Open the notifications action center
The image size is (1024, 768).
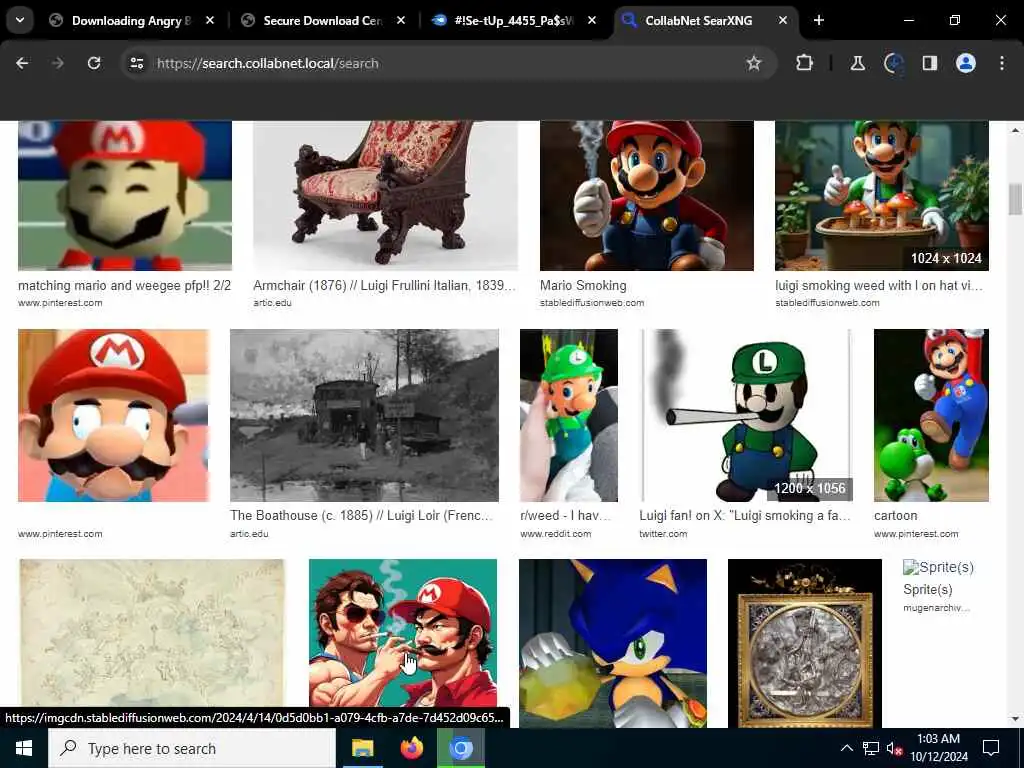click(x=991, y=748)
